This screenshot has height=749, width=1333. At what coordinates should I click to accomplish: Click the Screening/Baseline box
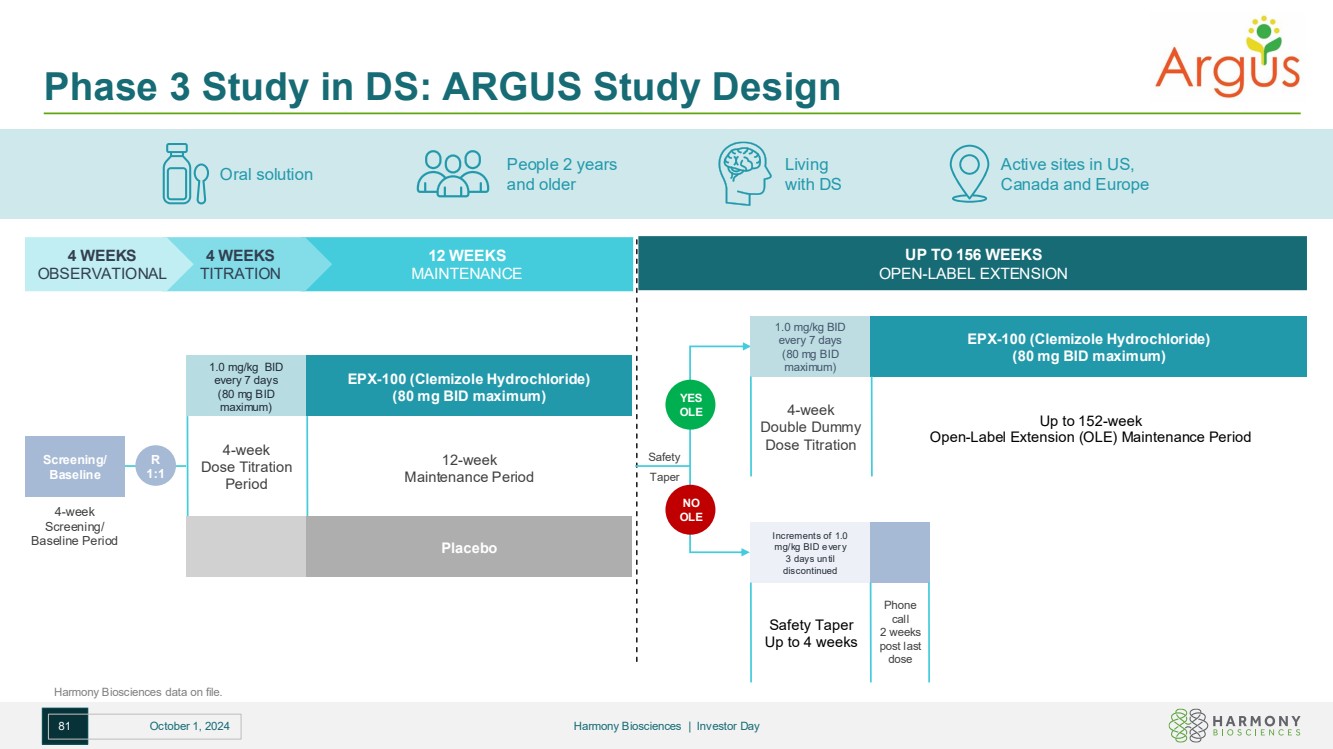tap(75, 467)
